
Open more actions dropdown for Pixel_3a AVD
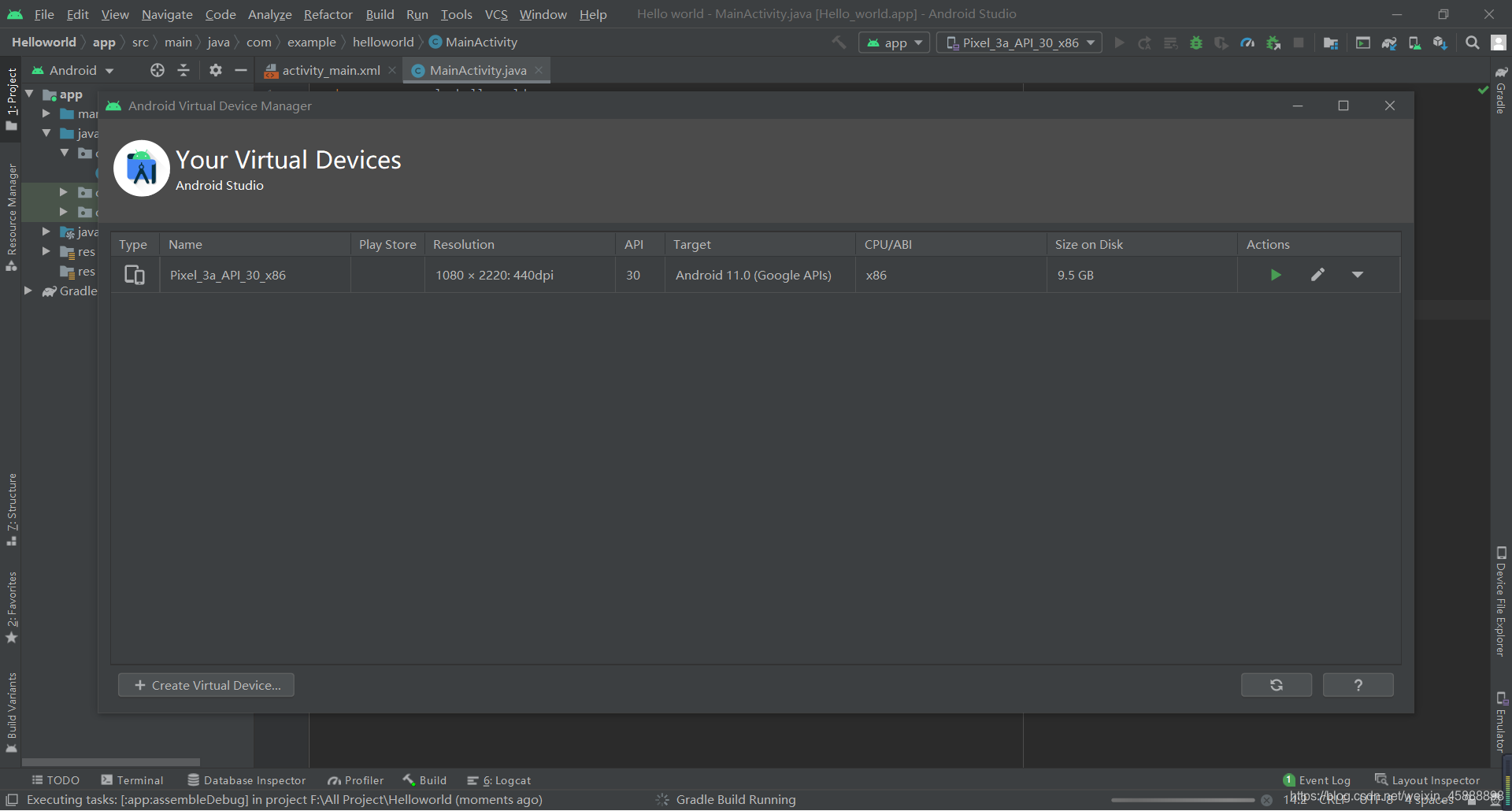(1358, 275)
